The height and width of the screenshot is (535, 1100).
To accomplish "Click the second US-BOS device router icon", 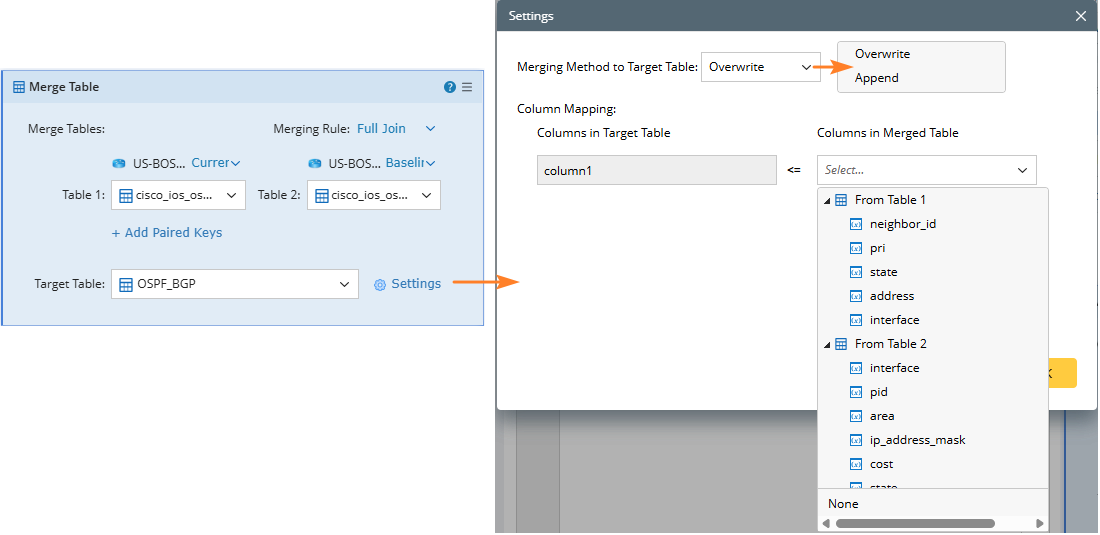I will tap(315, 163).
